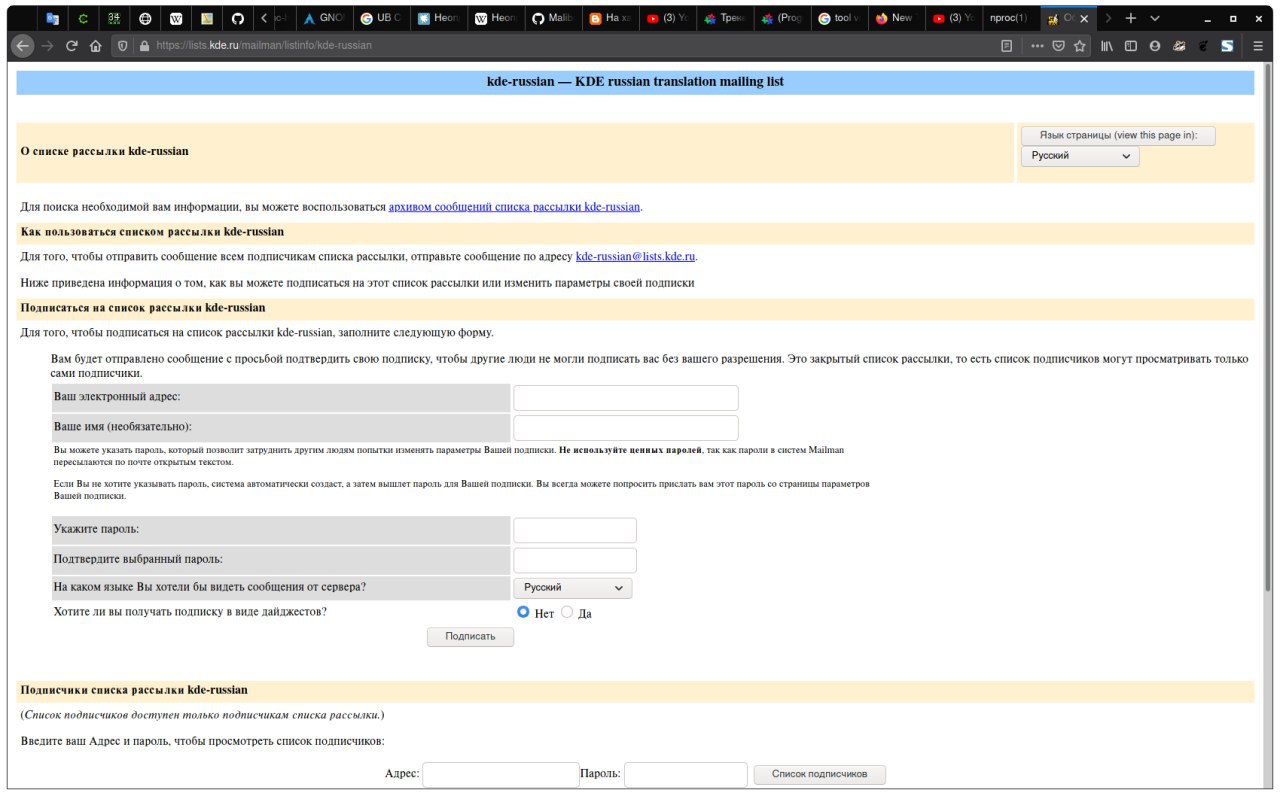Open the Library icon
This screenshot has width=1280, height=796.
click(x=1108, y=45)
